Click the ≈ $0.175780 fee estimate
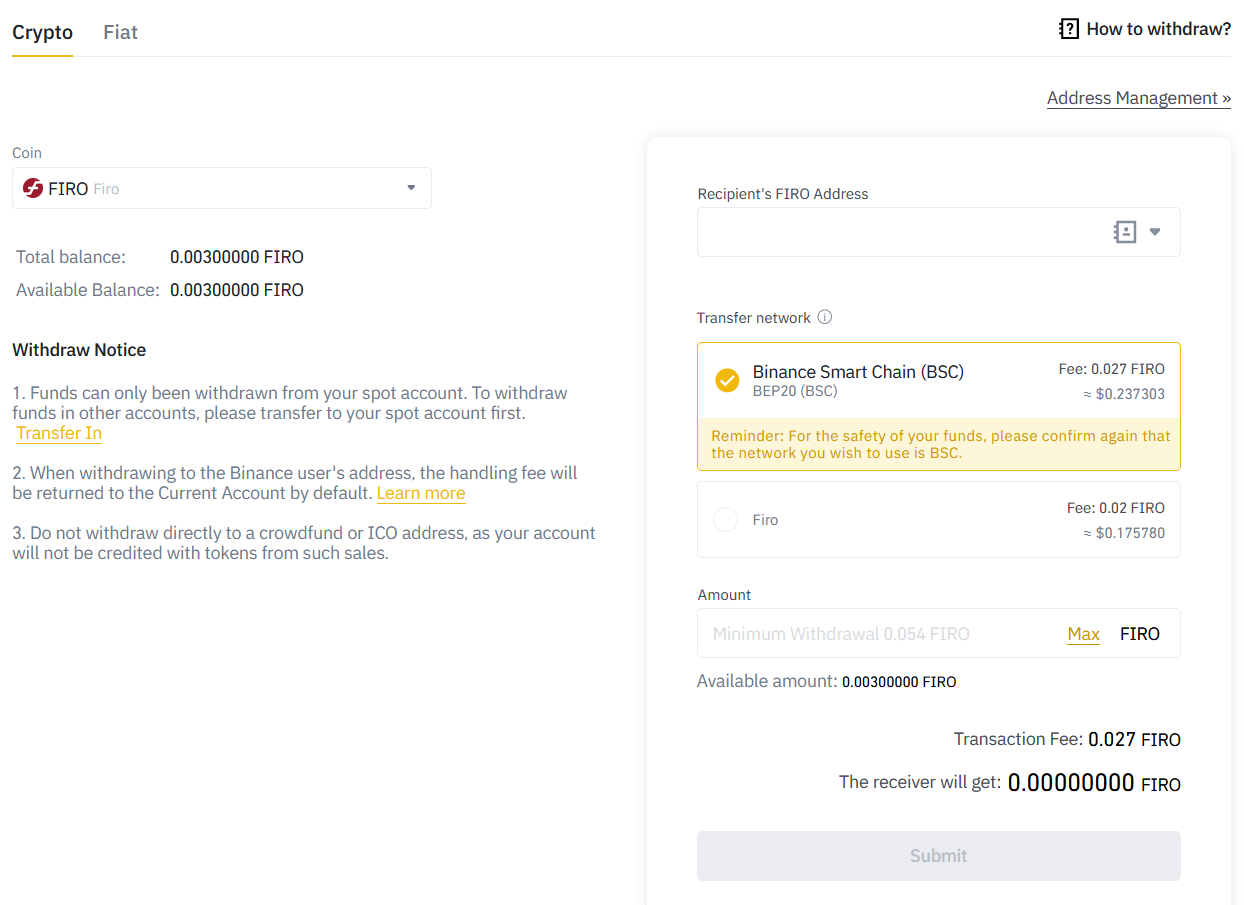1244x905 pixels. tap(1124, 533)
